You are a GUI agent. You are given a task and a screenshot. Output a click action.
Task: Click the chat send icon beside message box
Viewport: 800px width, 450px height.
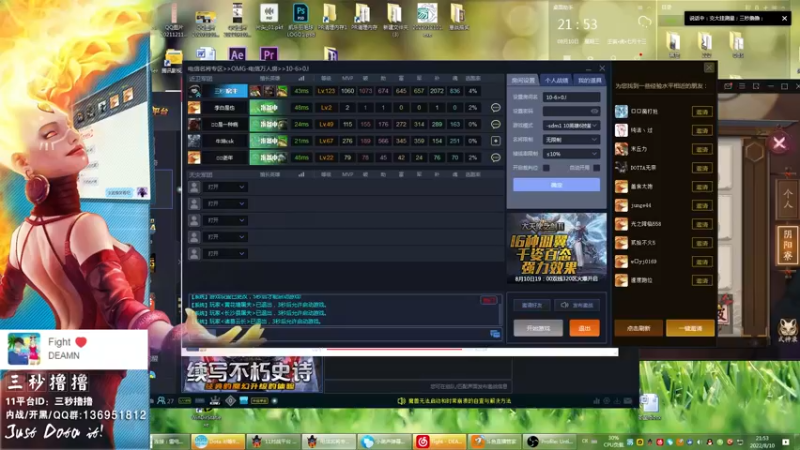tap(495, 334)
